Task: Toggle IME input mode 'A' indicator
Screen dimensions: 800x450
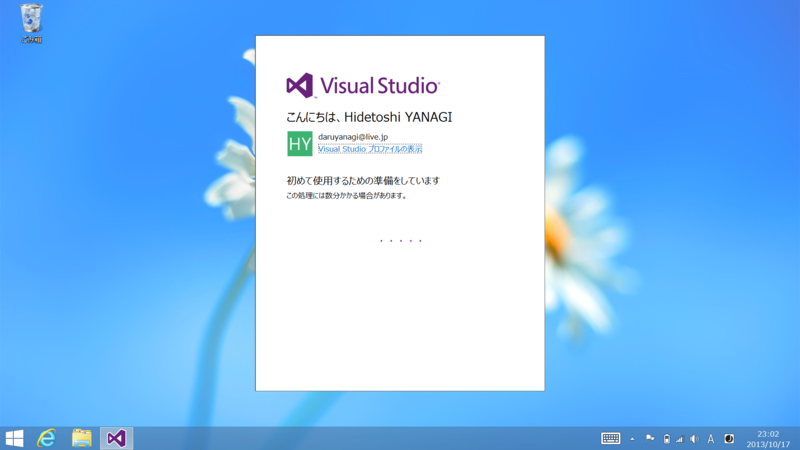Action: (x=711, y=439)
